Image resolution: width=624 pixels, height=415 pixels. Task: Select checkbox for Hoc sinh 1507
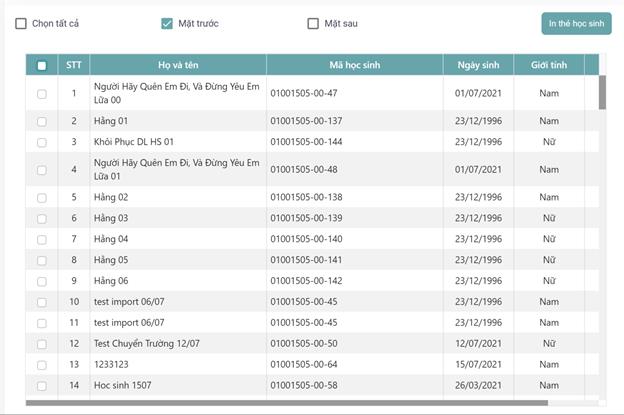pyautogui.click(x=41, y=386)
